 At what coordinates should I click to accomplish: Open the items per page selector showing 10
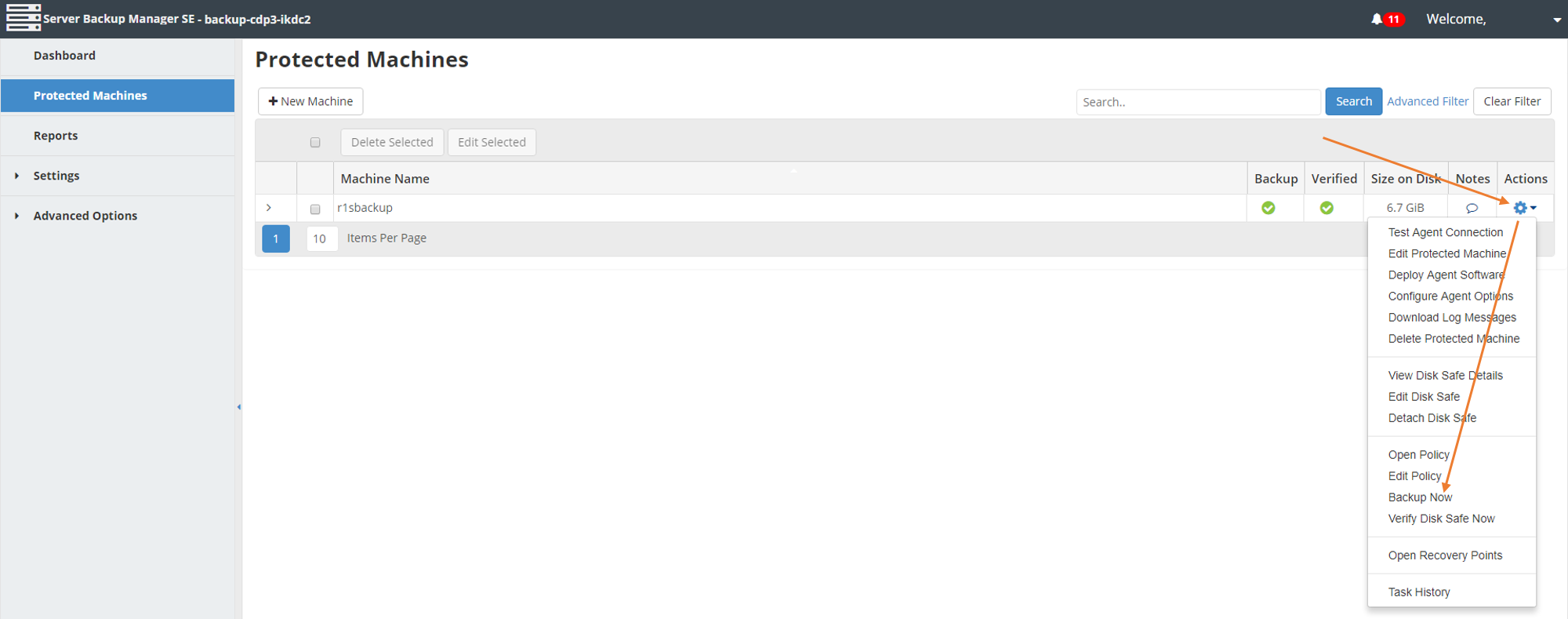321,238
